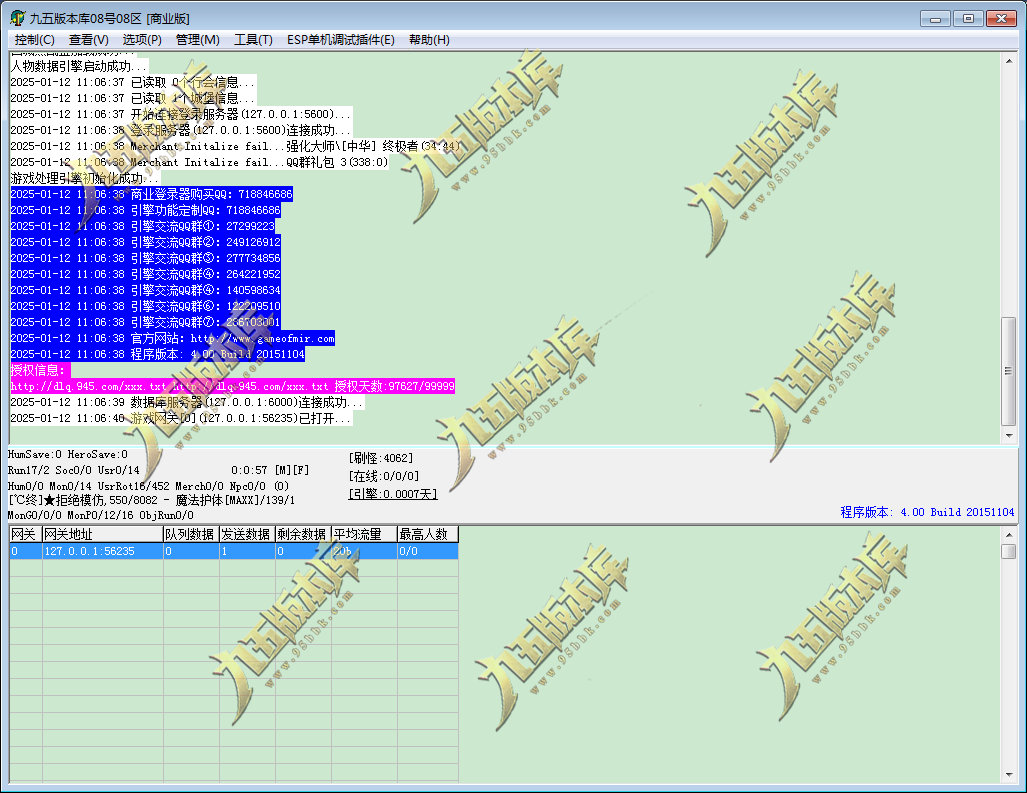Click the 游戏处理引擎初始化成功 log line
This screenshot has height=793, width=1027.
(x=85, y=178)
